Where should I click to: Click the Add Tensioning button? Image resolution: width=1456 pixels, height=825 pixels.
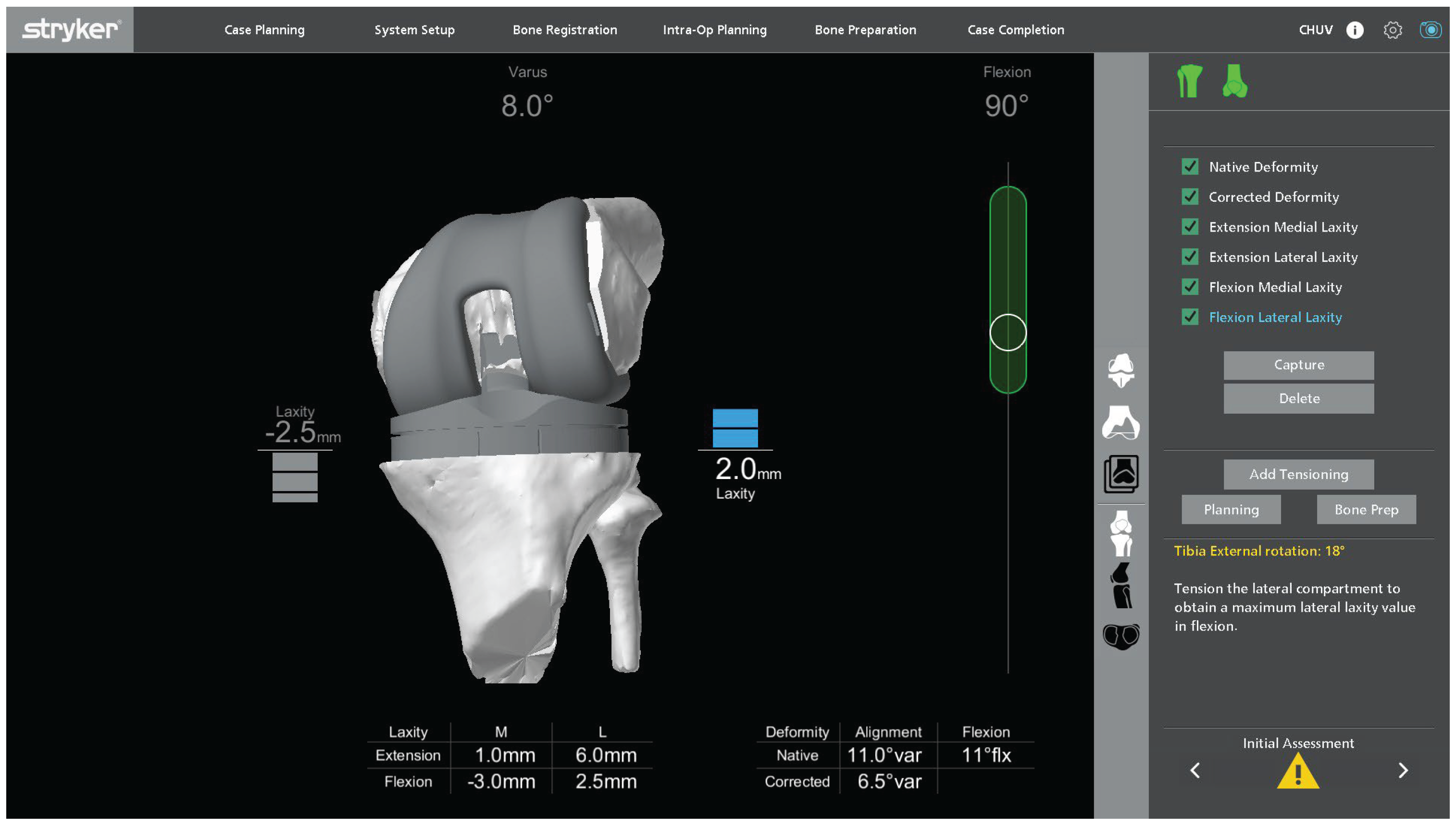pos(1298,474)
